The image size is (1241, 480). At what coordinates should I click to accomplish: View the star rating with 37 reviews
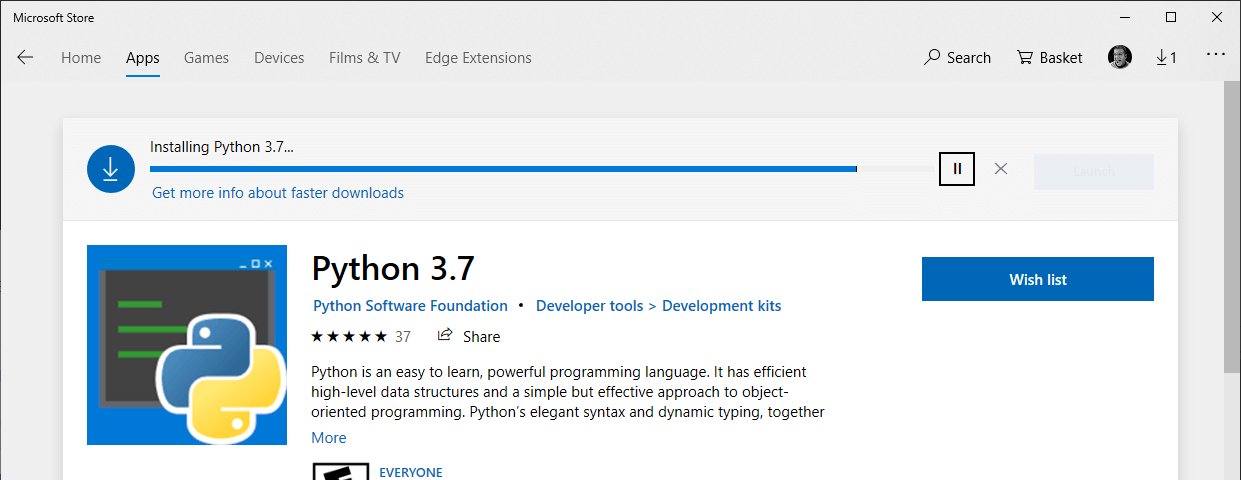[x=361, y=336]
